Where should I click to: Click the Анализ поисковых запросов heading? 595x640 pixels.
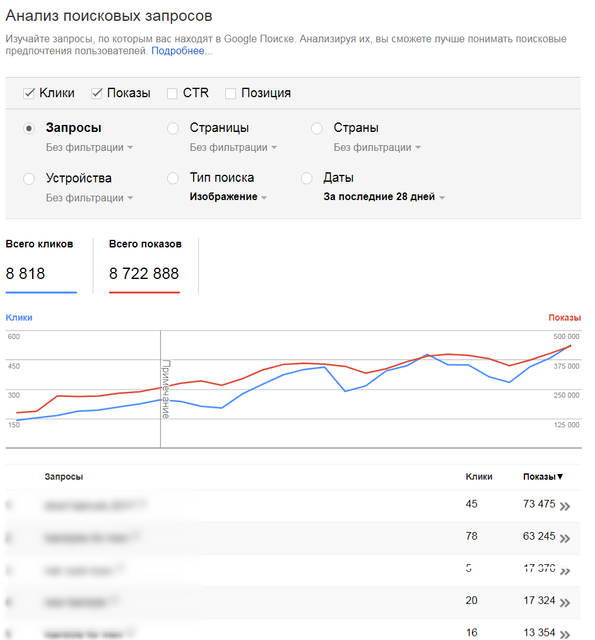click(109, 16)
